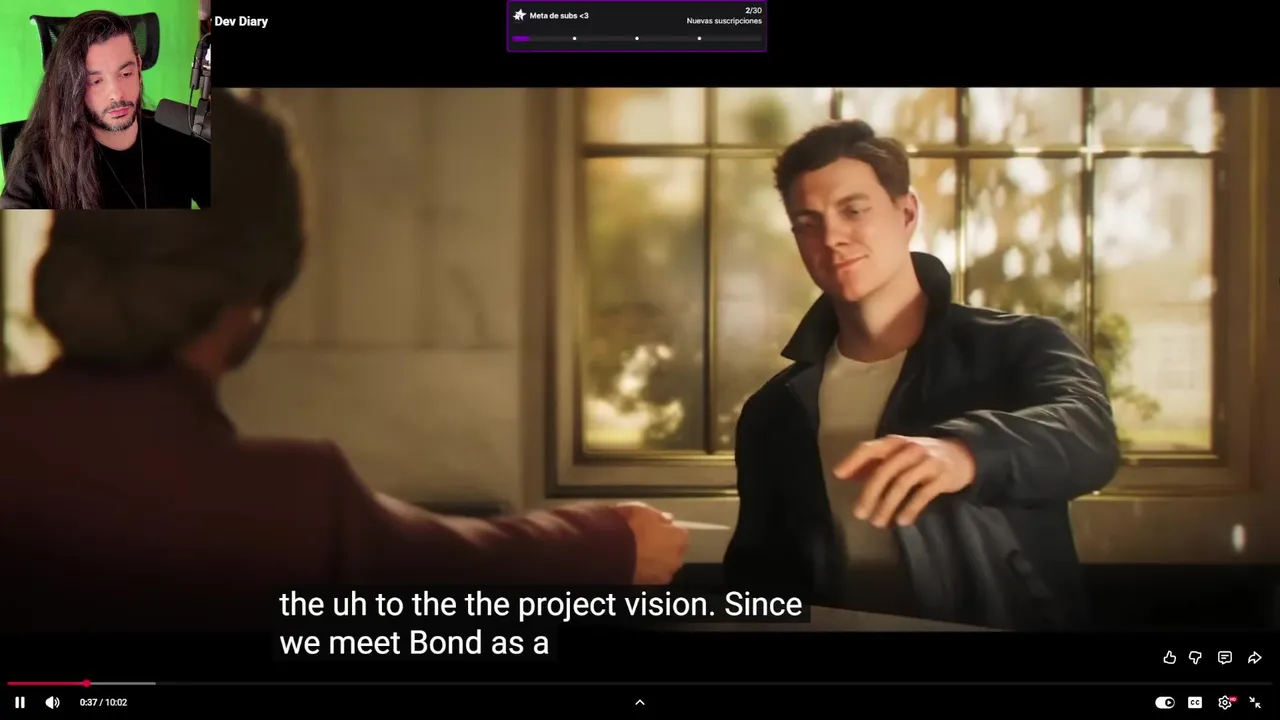Viewport: 1280px width, 720px height.
Task: Pause the video playback
Action: pyautogui.click(x=19, y=702)
